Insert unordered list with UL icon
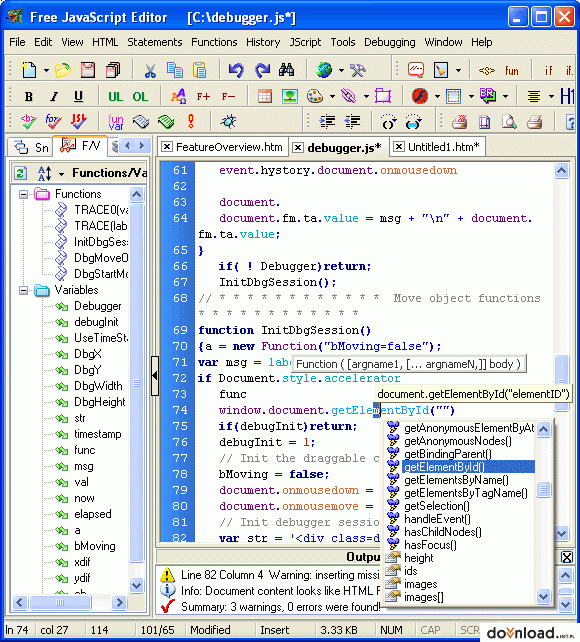580x642 pixels. tap(115, 97)
